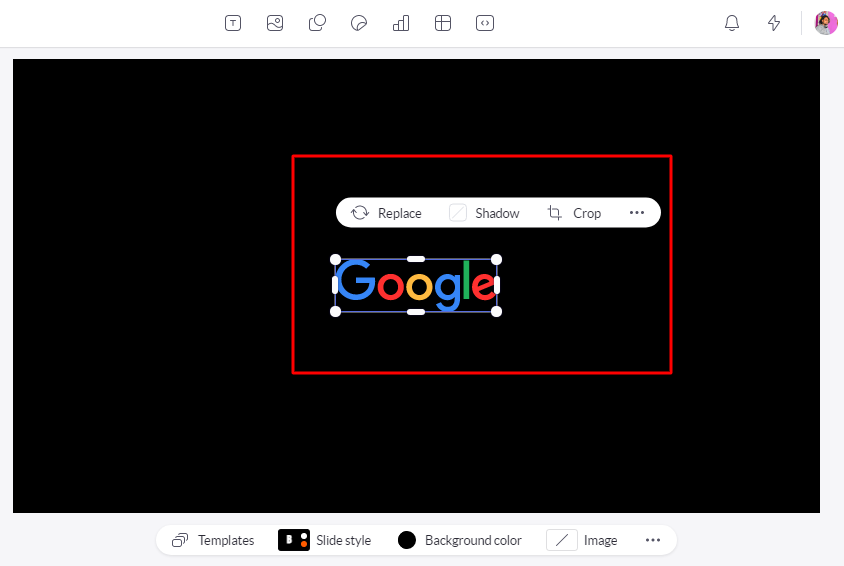Replace the selected image
The height and width of the screenshot is (566, 844).
tap(386, 213)
